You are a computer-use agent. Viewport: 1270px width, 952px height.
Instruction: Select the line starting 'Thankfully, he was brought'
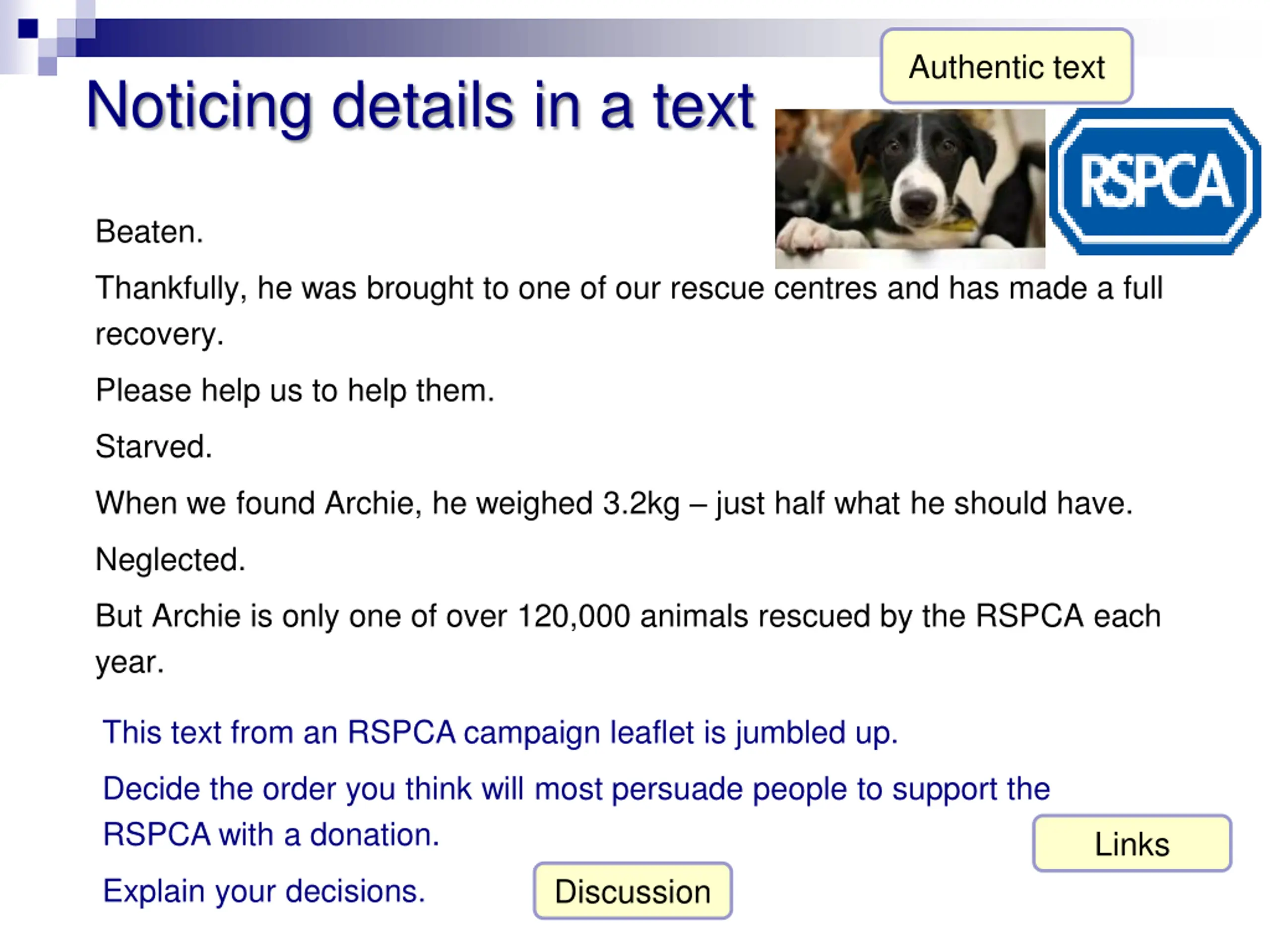click(x=629, y=288)
